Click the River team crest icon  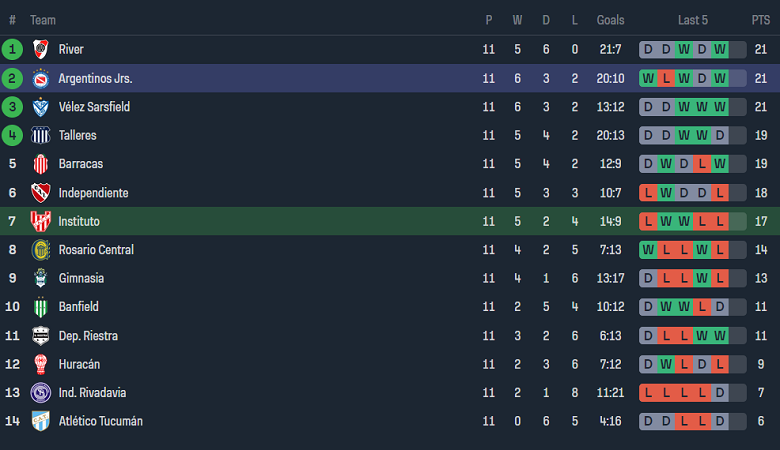click(41, 49)
